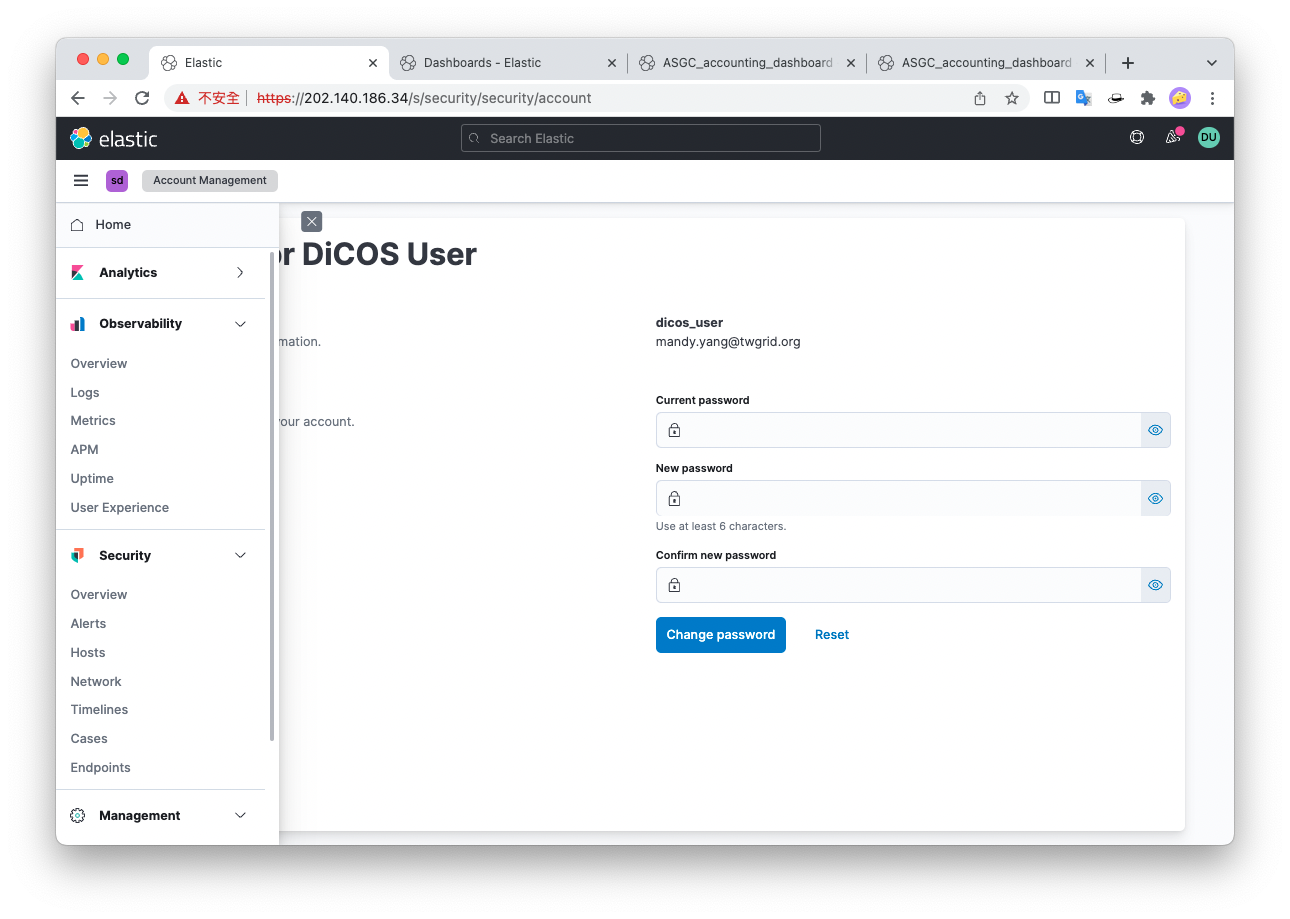Click the Chrome profile avatar

tap(1180, 98)
